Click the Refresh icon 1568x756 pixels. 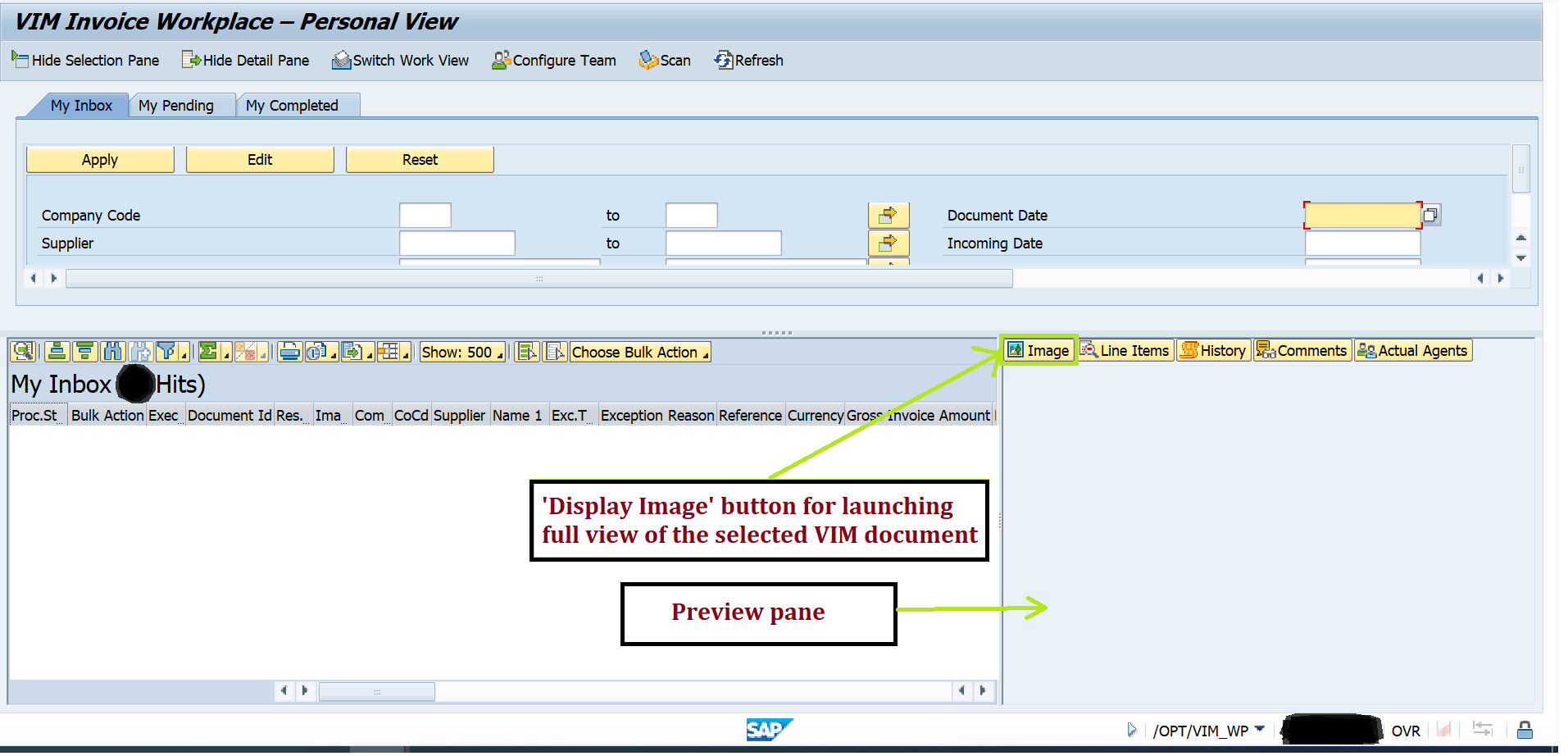pyautogui.click(x=748, y=60)
